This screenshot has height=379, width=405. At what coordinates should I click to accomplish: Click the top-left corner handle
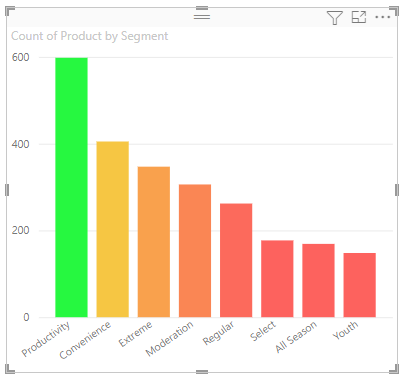(x=10, y=11)
